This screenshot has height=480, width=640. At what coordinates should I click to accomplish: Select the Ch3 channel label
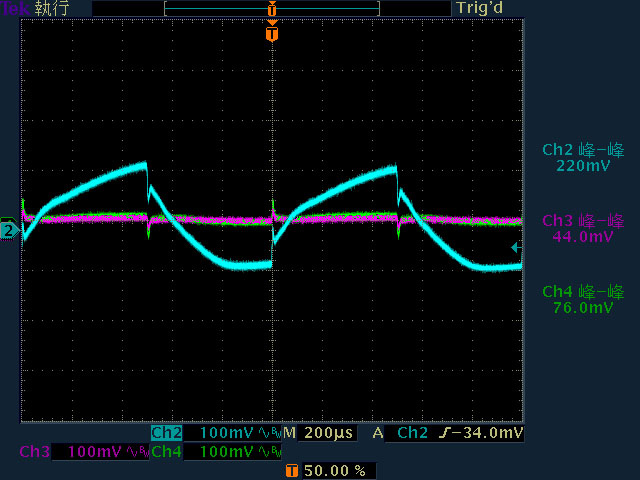35,452
